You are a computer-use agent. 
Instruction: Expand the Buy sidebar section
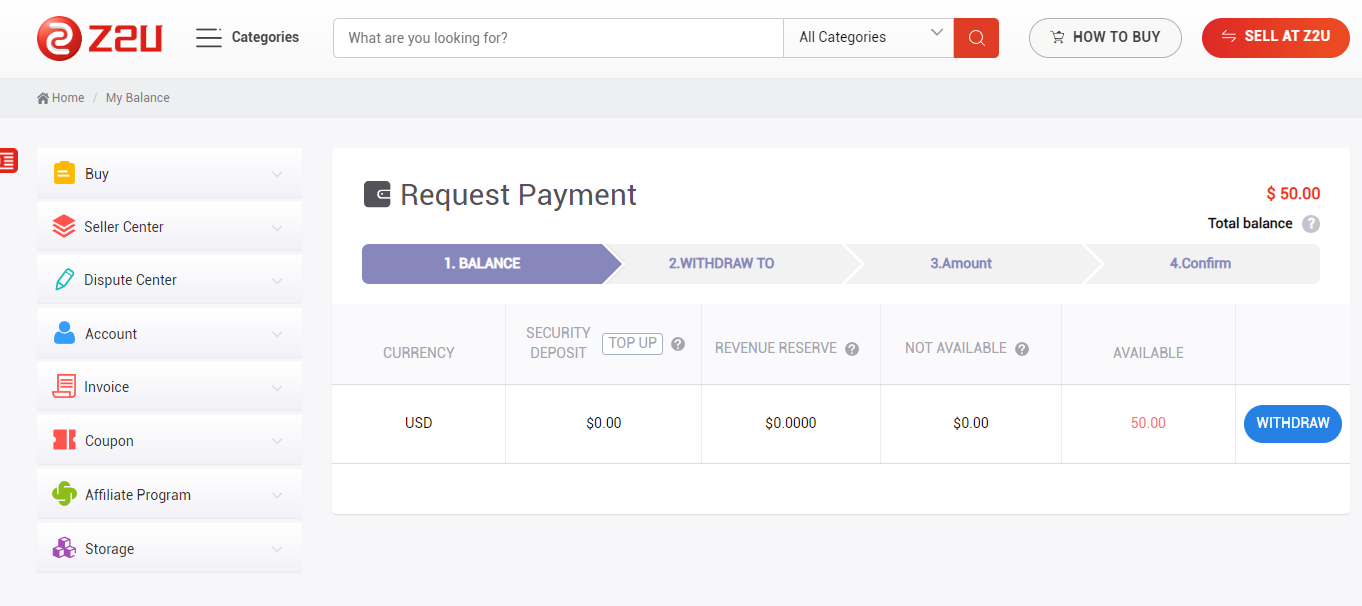pyautogui.click(x=169, y=174)
